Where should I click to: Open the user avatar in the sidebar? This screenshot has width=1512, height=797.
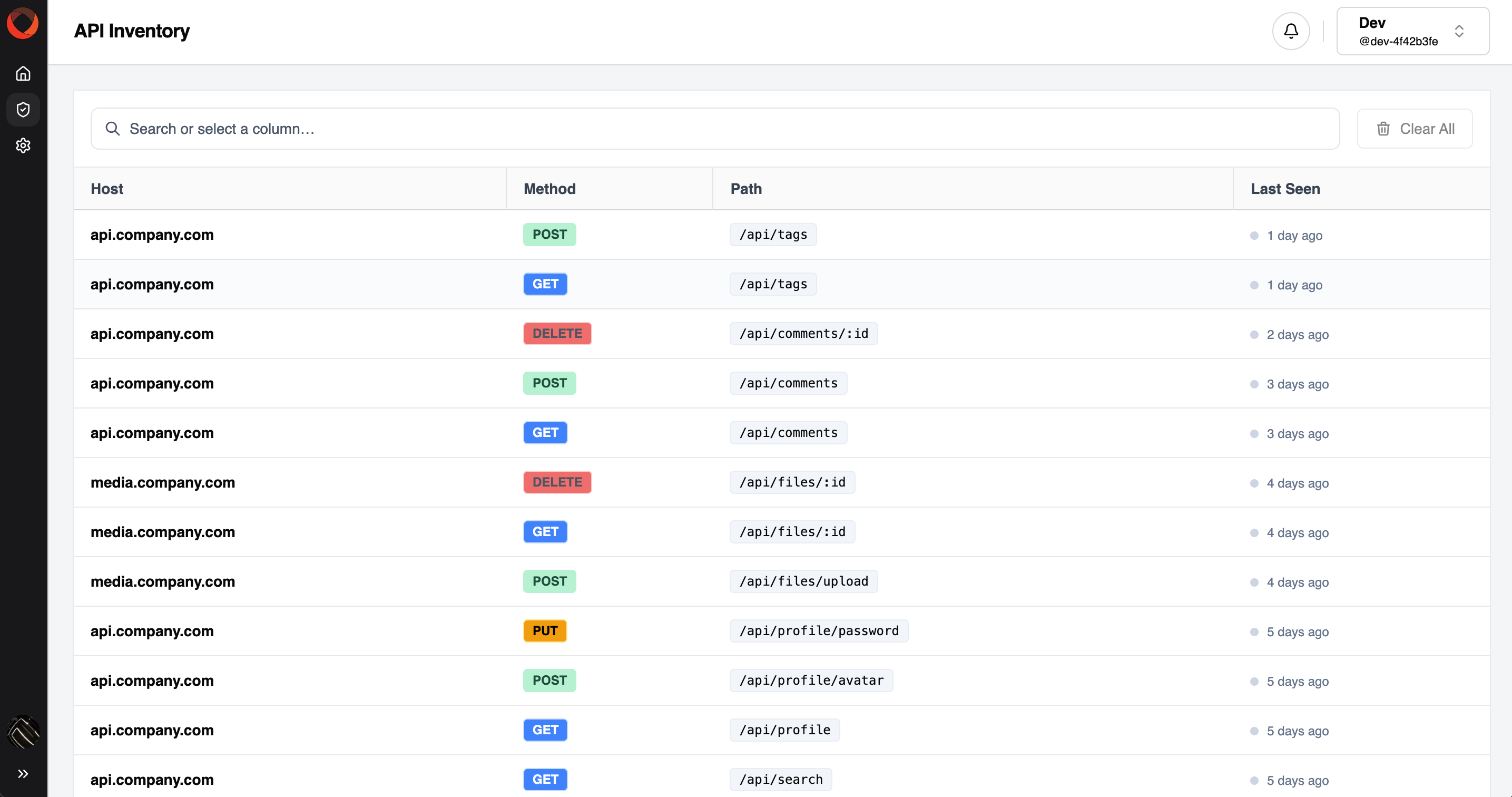point(23,732)
